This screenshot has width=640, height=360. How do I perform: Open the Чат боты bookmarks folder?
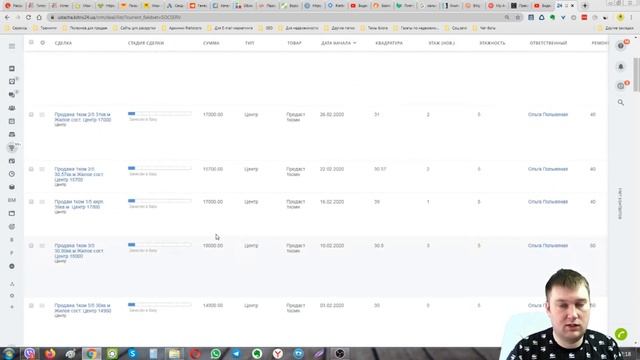click(484, 28)
